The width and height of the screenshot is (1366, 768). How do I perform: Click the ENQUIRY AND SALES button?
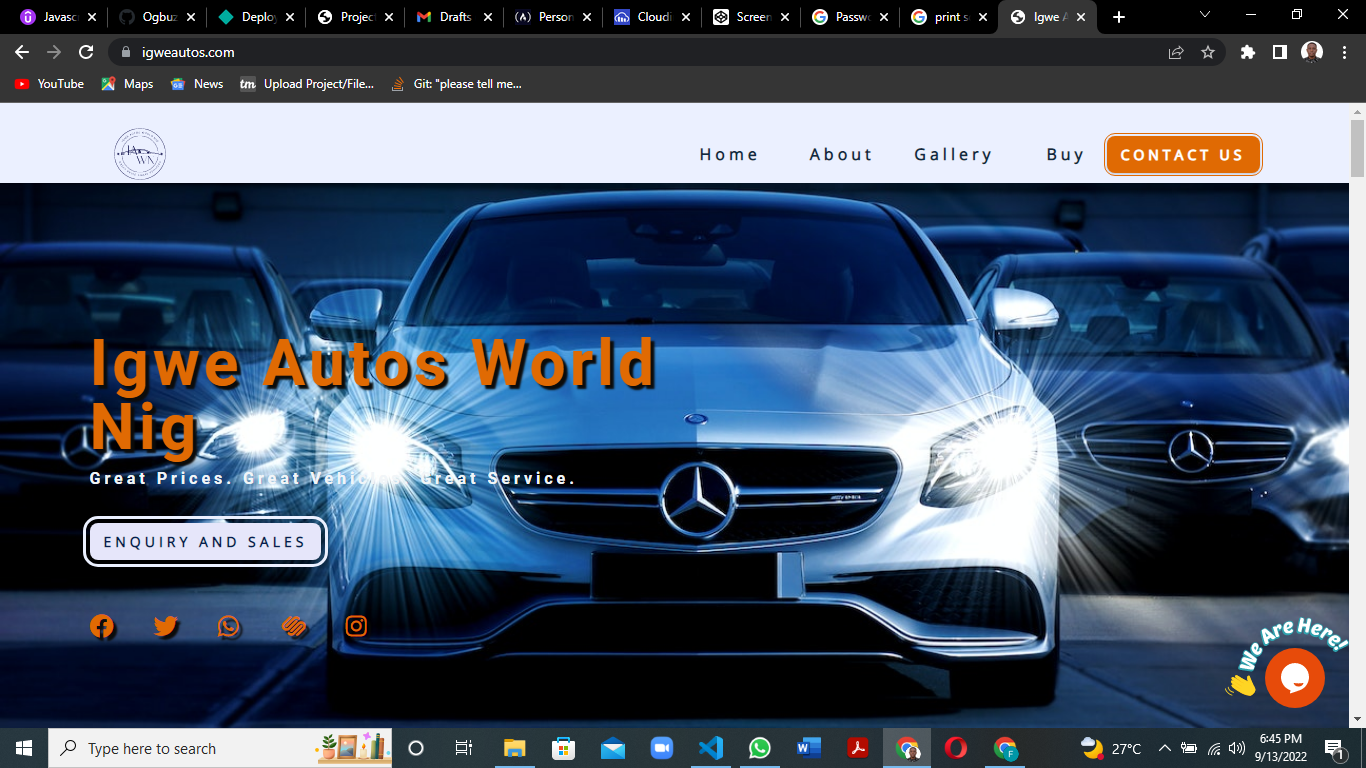[x=205, y=542]
